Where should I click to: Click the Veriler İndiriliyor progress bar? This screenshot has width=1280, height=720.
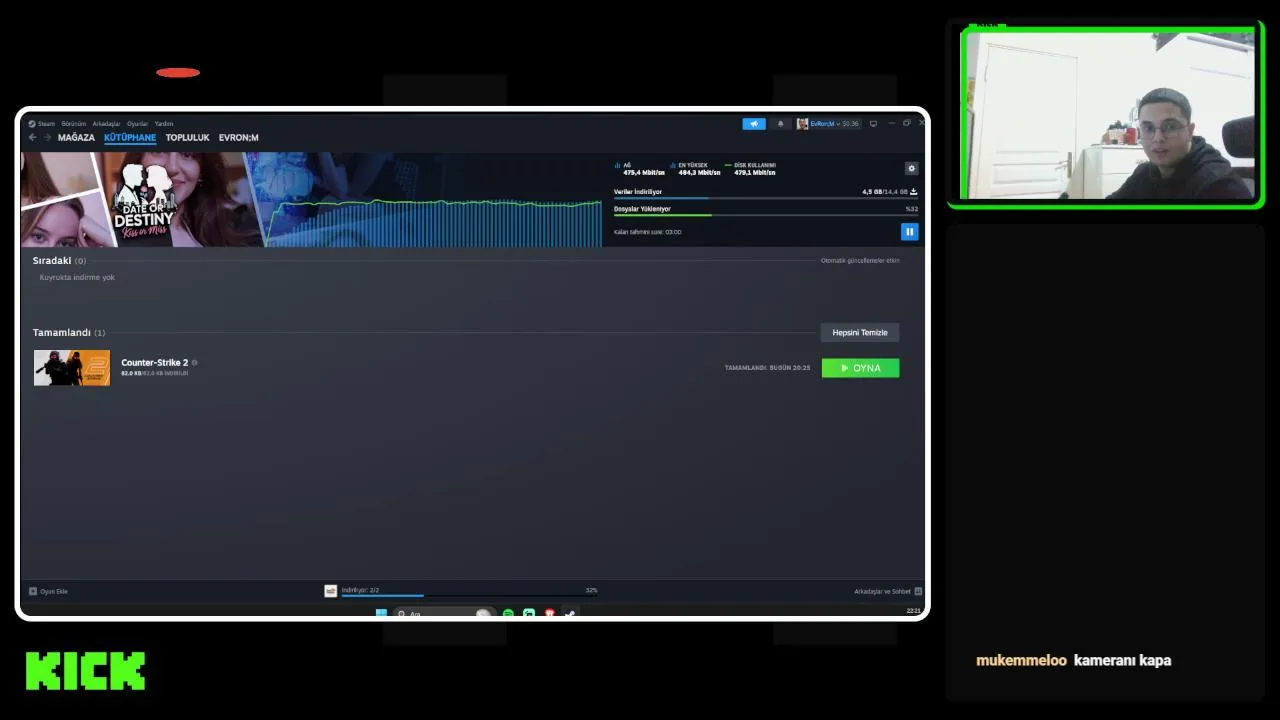click(765, 198)
